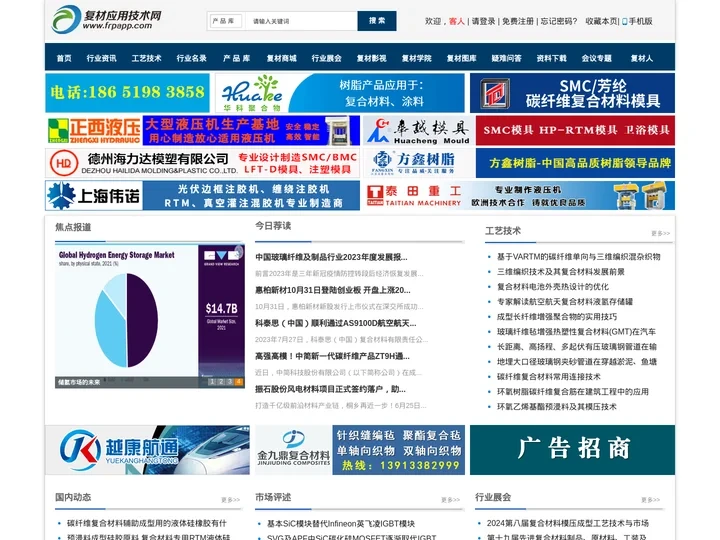Switch carousel to slide 3
The height and width of the screenshot is (540, 720).
point(230,382)
